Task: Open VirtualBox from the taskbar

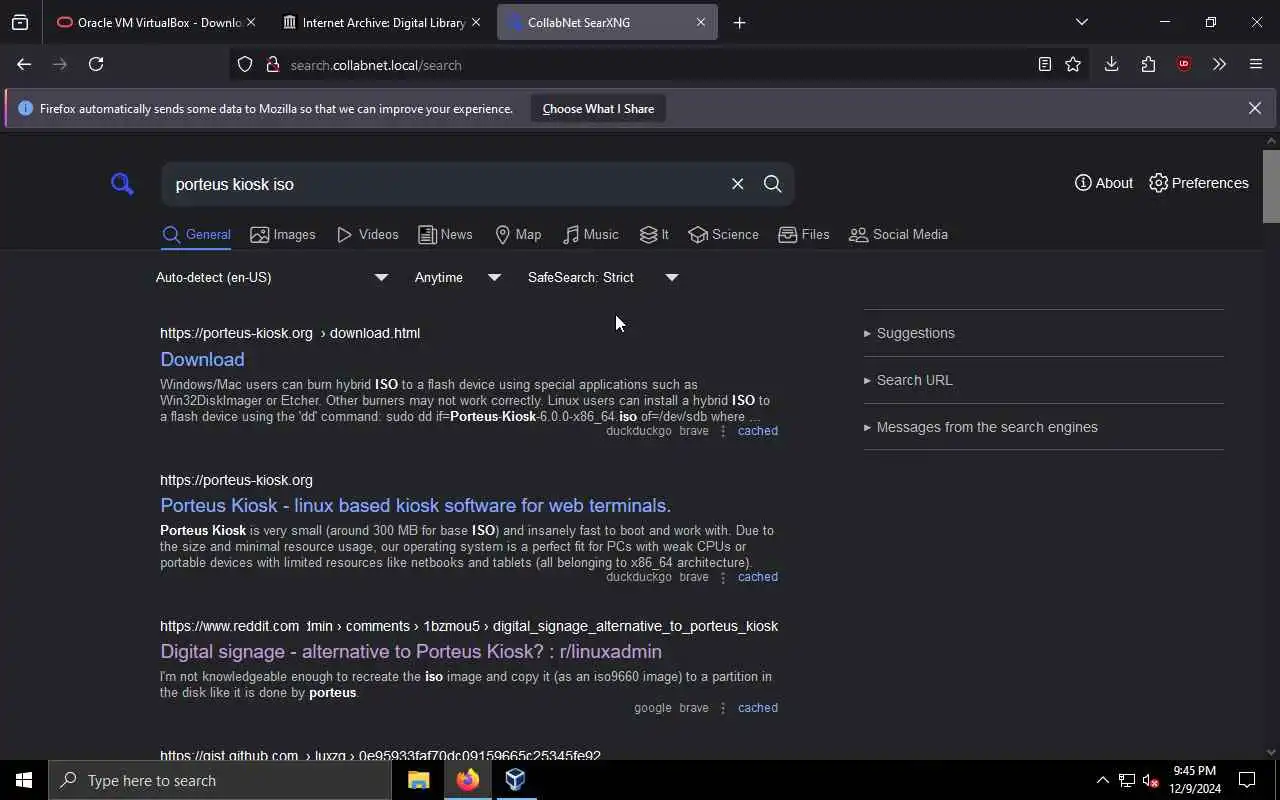Action: coord(515,780)
